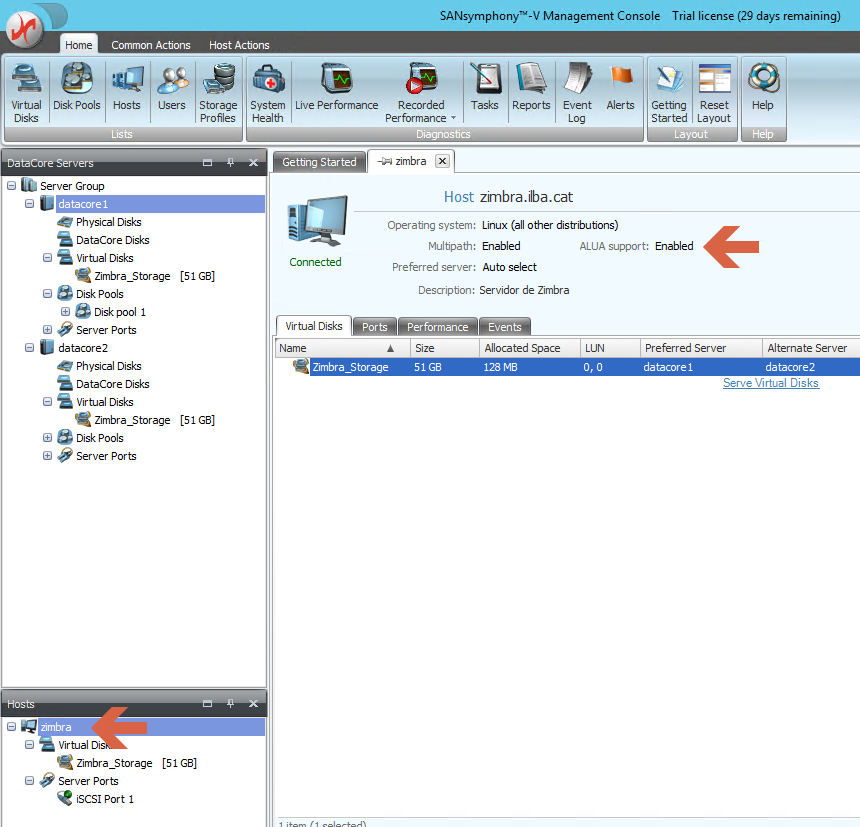Select Physical Disks under datacore2
860x827 pixels.
[x=109, y=366]
